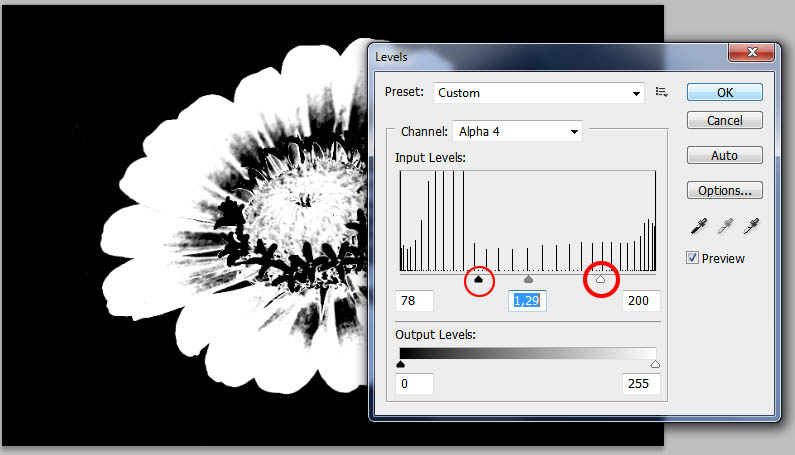Click the output levels white slider handle

(655, 365)
